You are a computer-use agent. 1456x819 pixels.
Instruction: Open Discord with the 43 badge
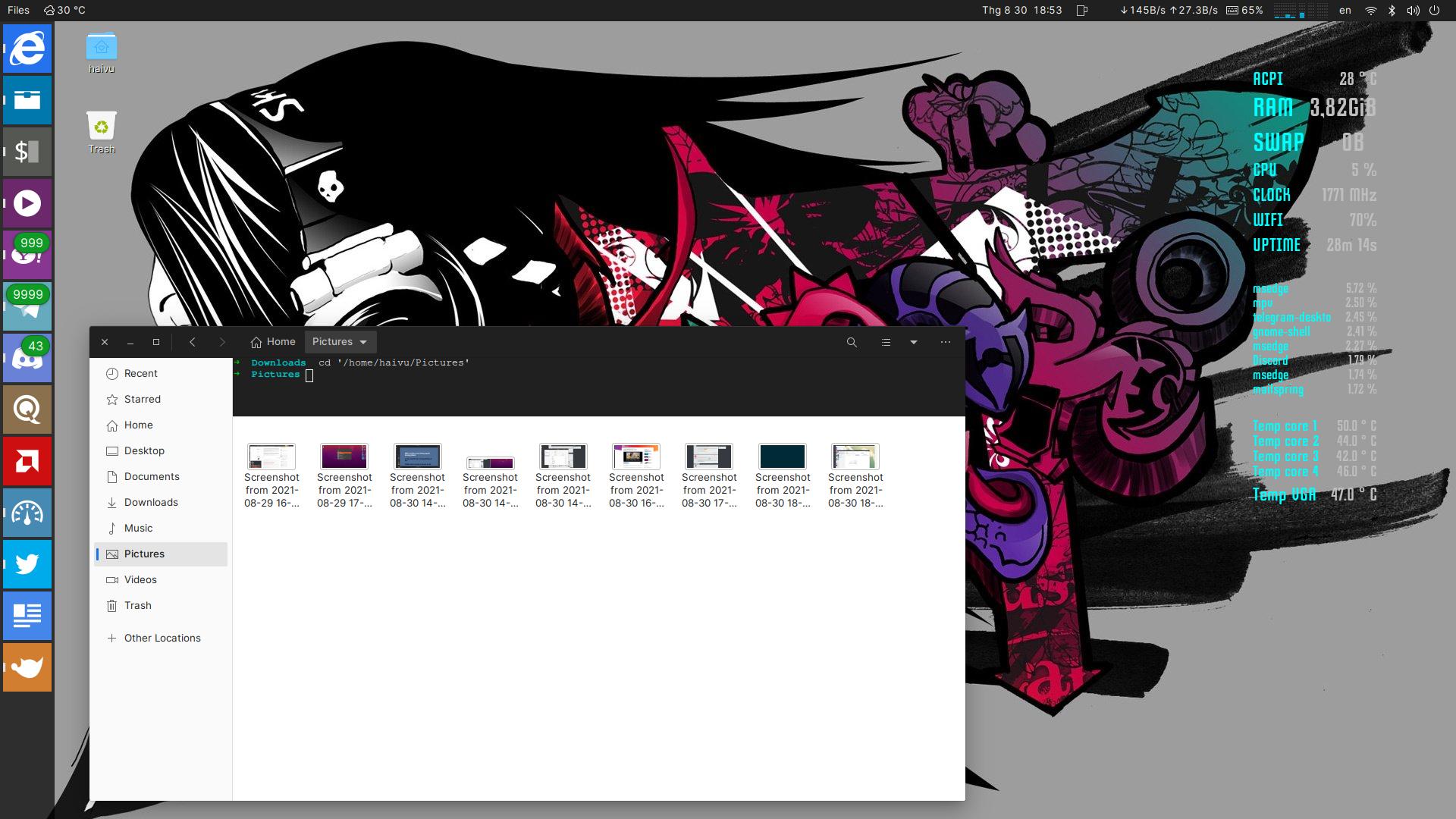[x=27, y=358]
